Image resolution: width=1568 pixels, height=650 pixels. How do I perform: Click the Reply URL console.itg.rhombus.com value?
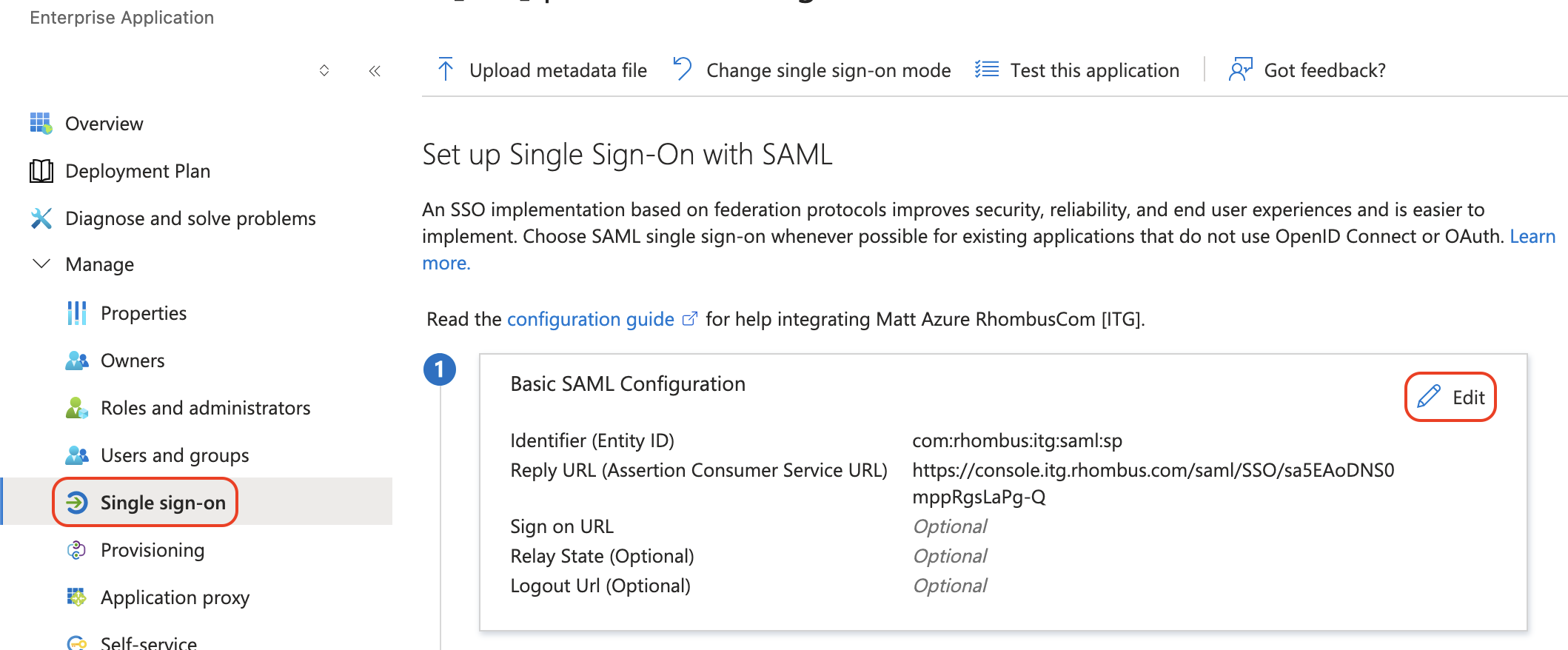(x=1153, y=483)
